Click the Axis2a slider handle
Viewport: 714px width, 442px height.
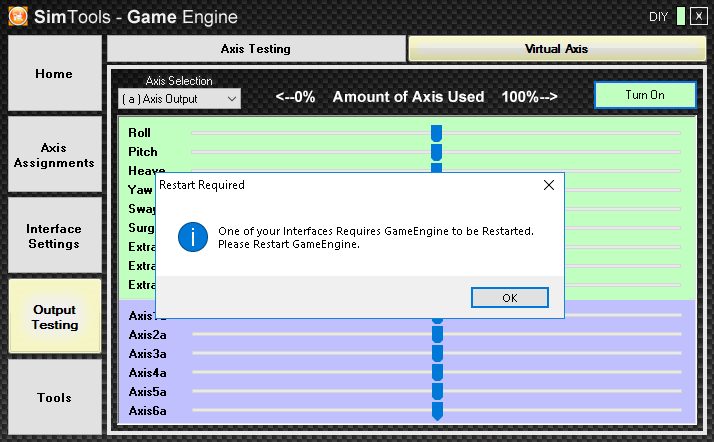[437, 335]
